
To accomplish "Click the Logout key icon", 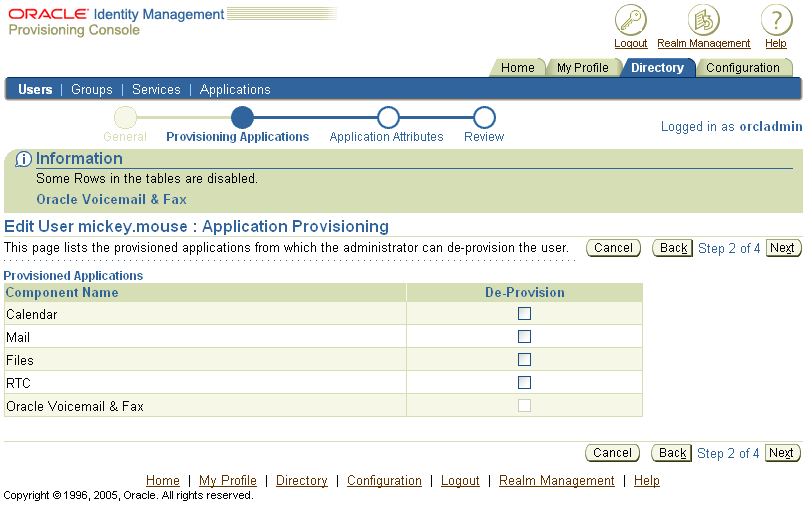I will point(630,20).
